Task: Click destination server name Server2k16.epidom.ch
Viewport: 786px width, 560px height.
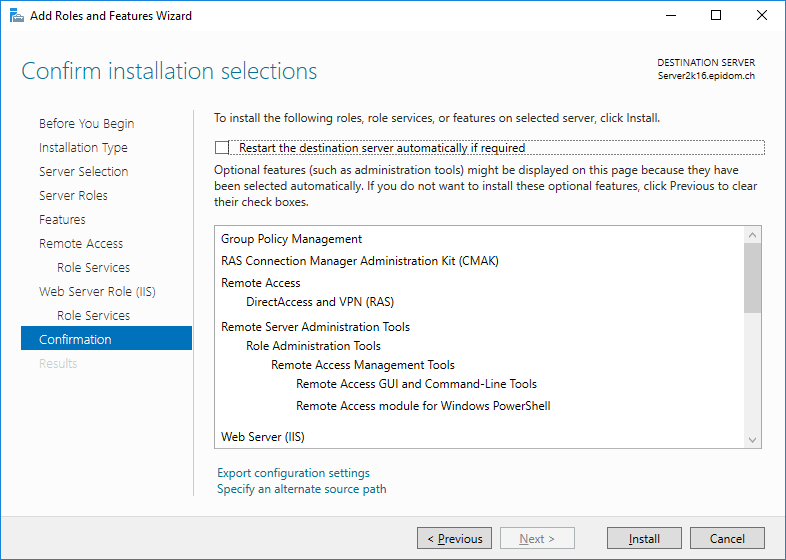Action: pos(706,76)
